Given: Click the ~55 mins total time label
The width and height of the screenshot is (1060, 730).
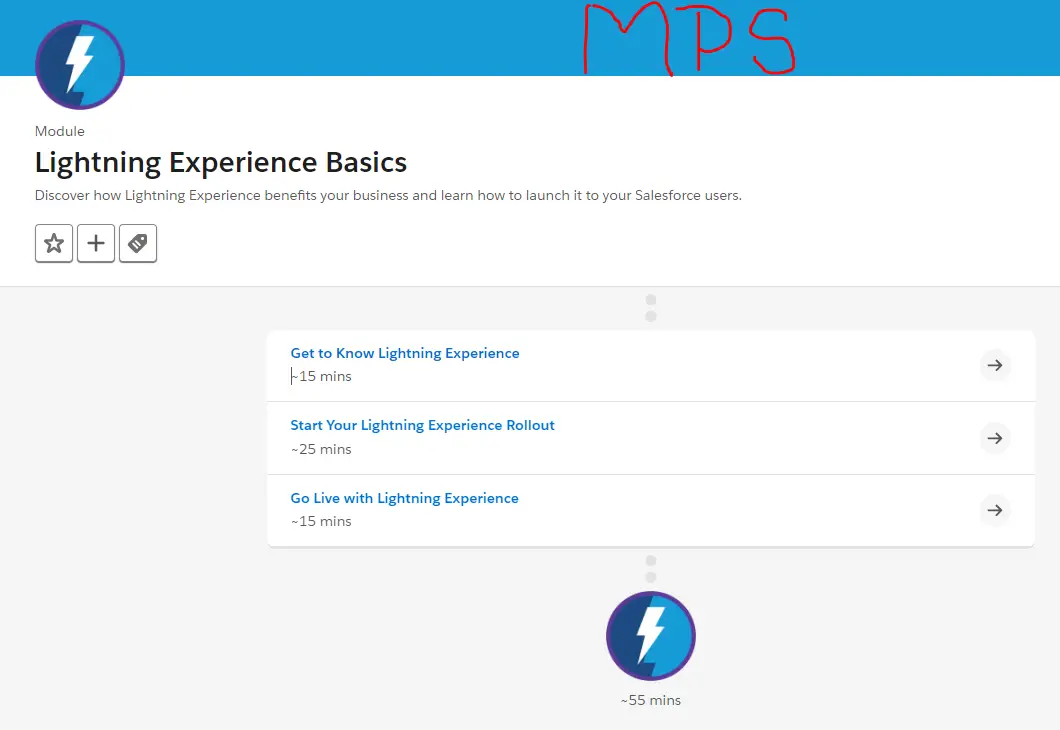Looking at the screenshot, I should coord(650,700).
